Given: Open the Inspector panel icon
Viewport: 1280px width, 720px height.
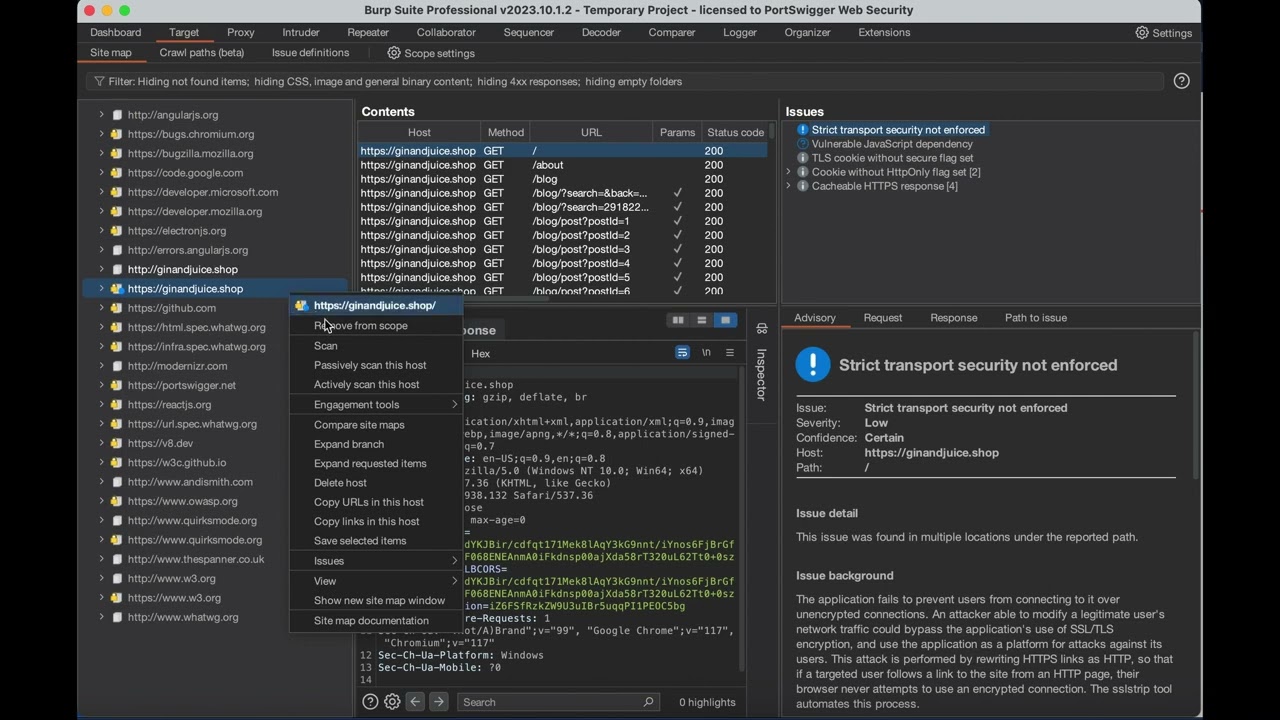Looking at the screenshot, I should coord(761,328).
